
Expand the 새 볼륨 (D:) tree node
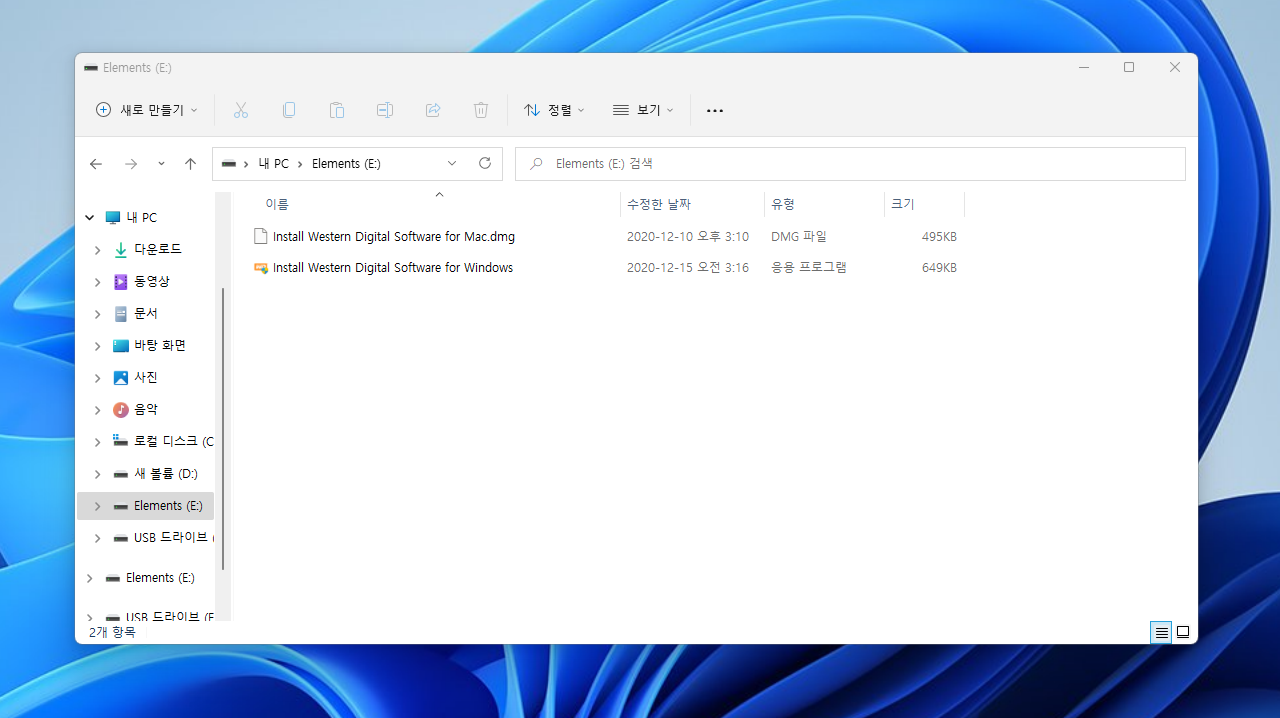(x=97, y=474)
